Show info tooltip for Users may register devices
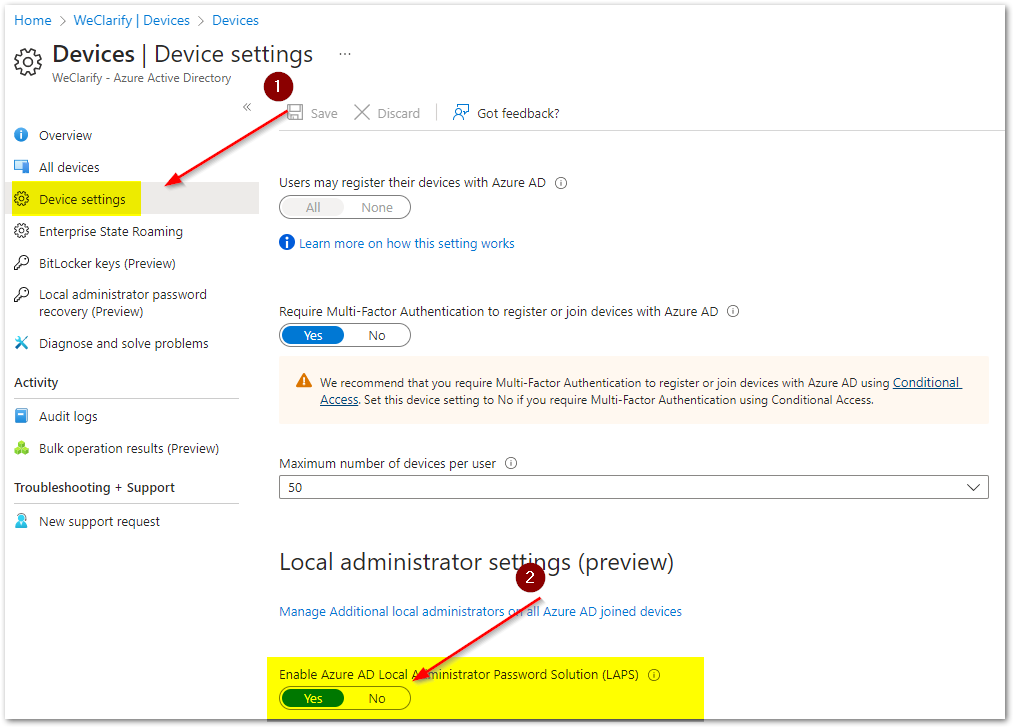 (561, 183)
